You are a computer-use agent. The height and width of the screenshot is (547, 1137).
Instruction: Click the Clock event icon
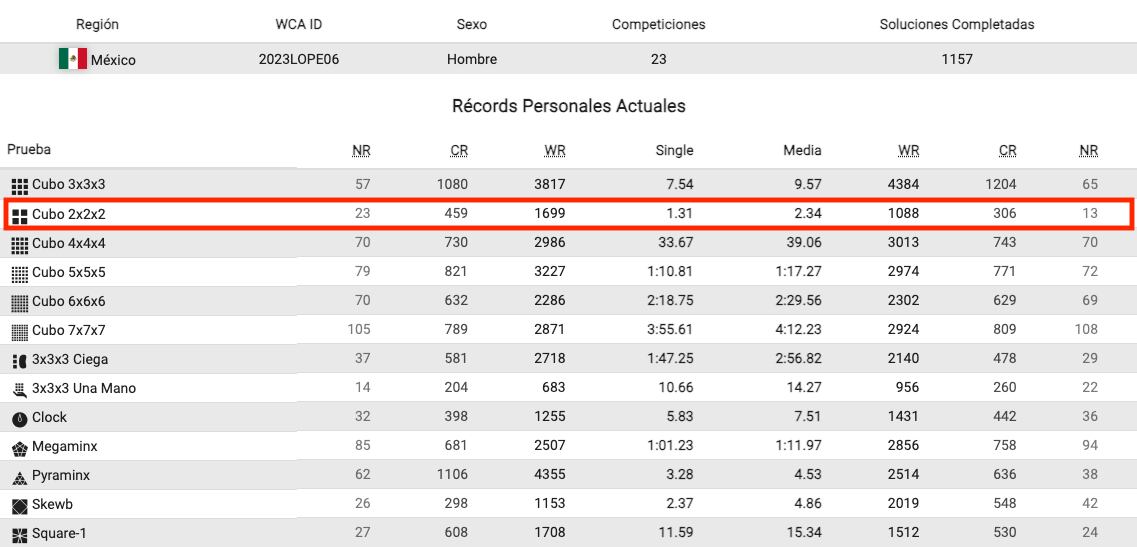20,418
